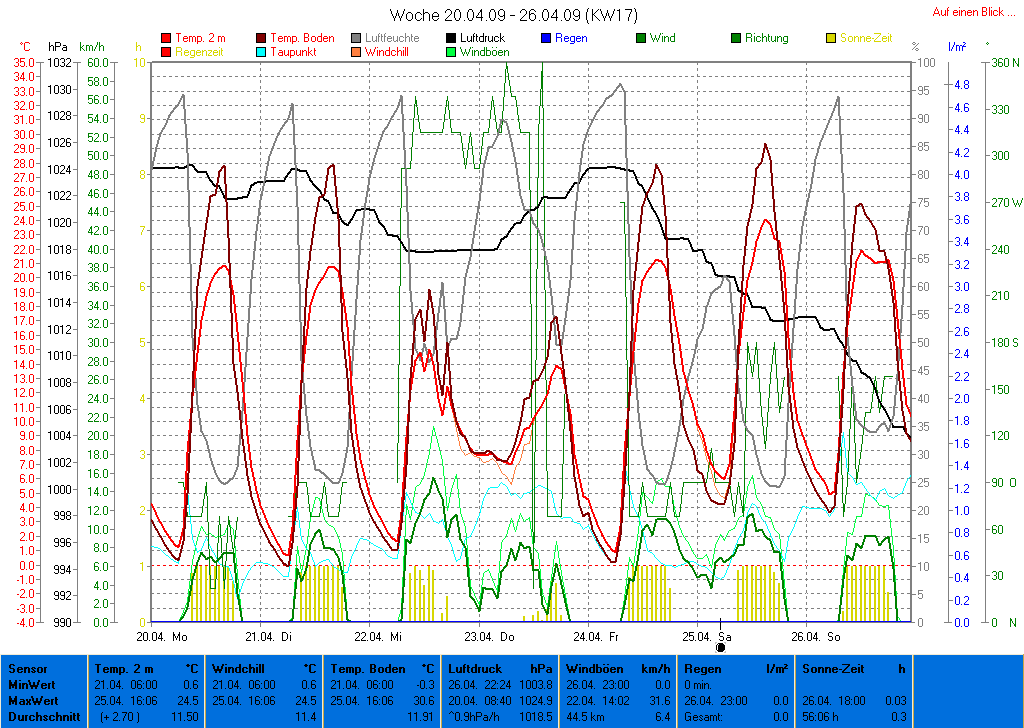Click the gray Luftfeuchte legend swatch
Screen dimensions: 1024x728
point(357,38)
